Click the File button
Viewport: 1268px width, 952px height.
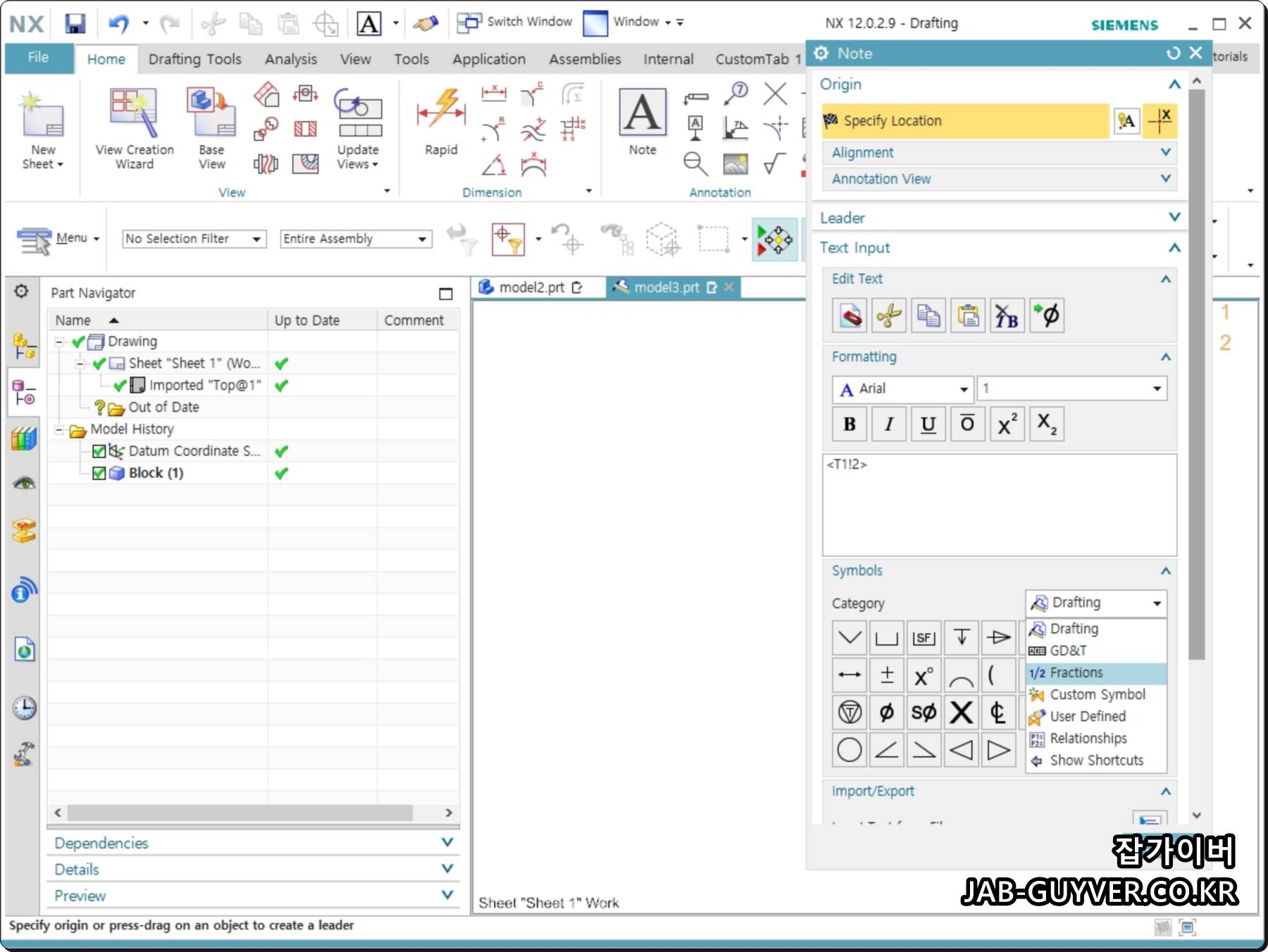click(x=39, y=58)
